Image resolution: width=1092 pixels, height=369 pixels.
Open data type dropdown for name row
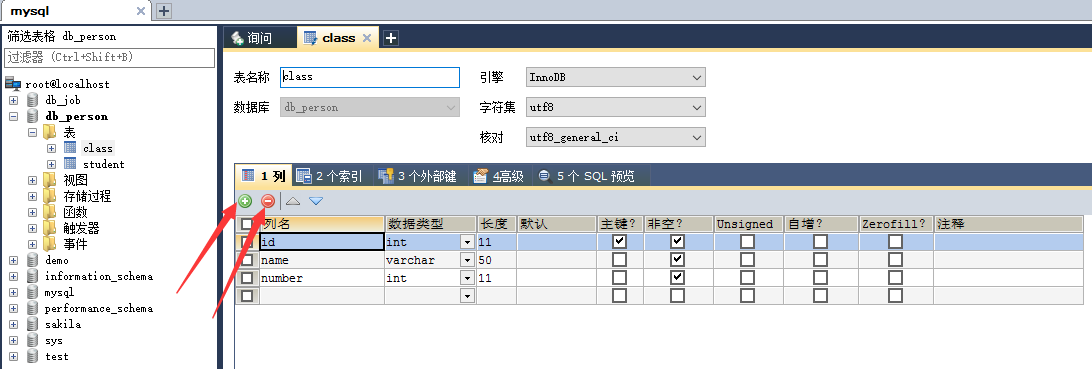(467, 260)
